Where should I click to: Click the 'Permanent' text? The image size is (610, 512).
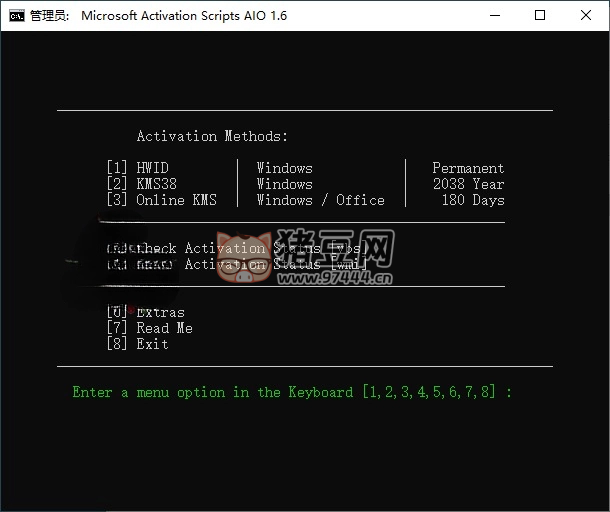tap(468, 168)
